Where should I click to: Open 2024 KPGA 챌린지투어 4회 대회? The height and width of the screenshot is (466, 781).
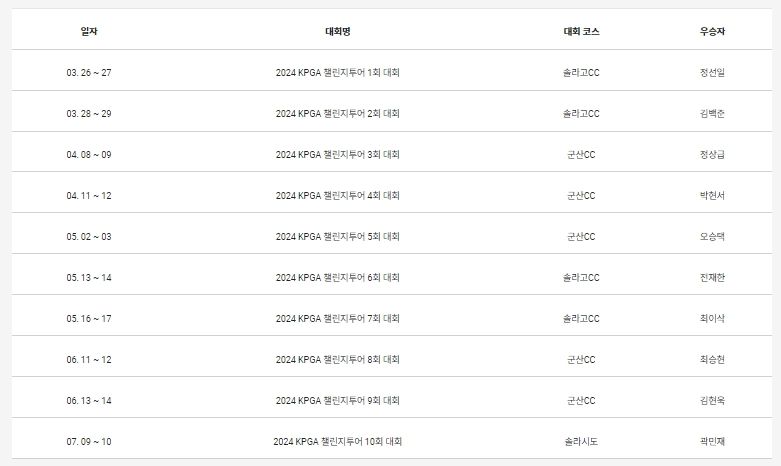[x=337, y=195]
